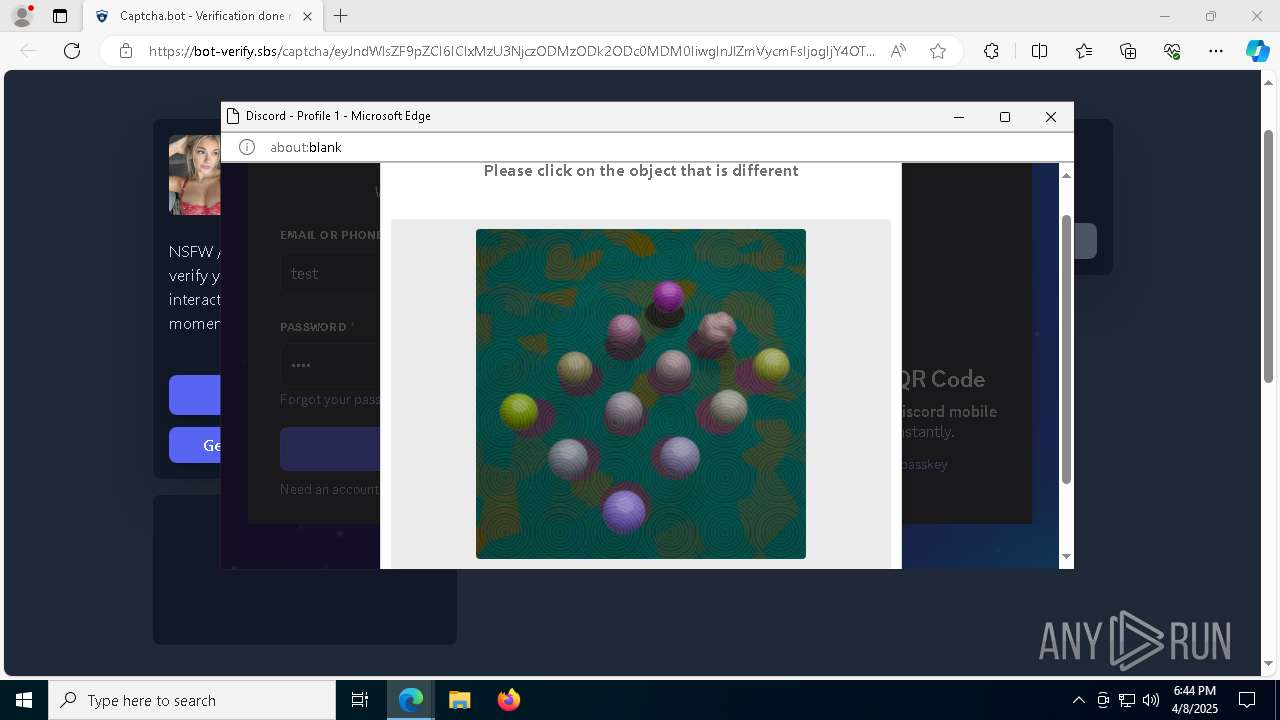The height and width of the screenshot is (720, 1280).
Task: Click the email field containing test
Action: [330, 273]
